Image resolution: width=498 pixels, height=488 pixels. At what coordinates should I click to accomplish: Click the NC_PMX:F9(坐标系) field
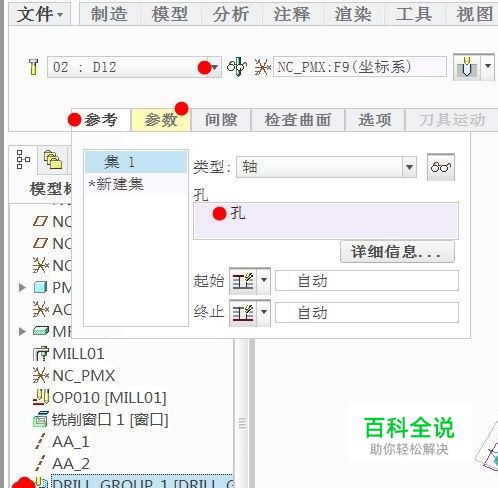pyautogui.click(x=360, y=67)
